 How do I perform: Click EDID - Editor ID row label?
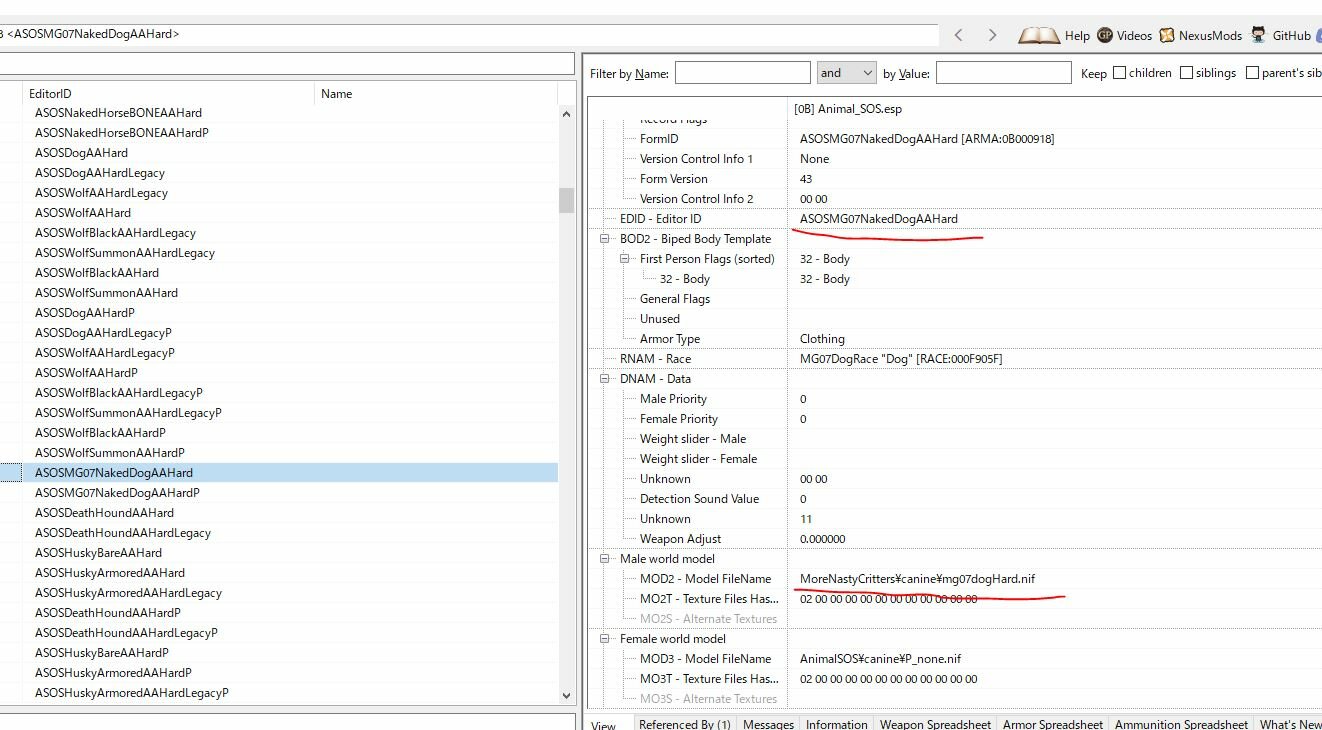[660, 219]
